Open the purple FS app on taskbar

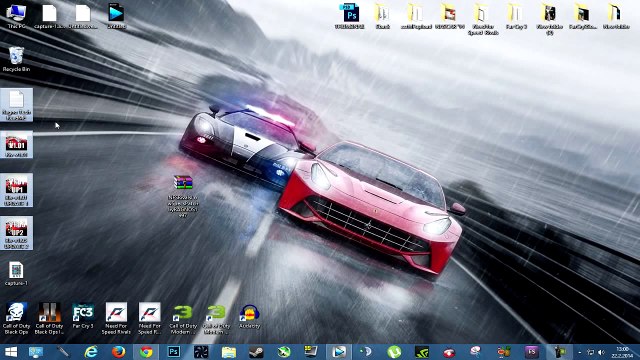tap(532, 352)
